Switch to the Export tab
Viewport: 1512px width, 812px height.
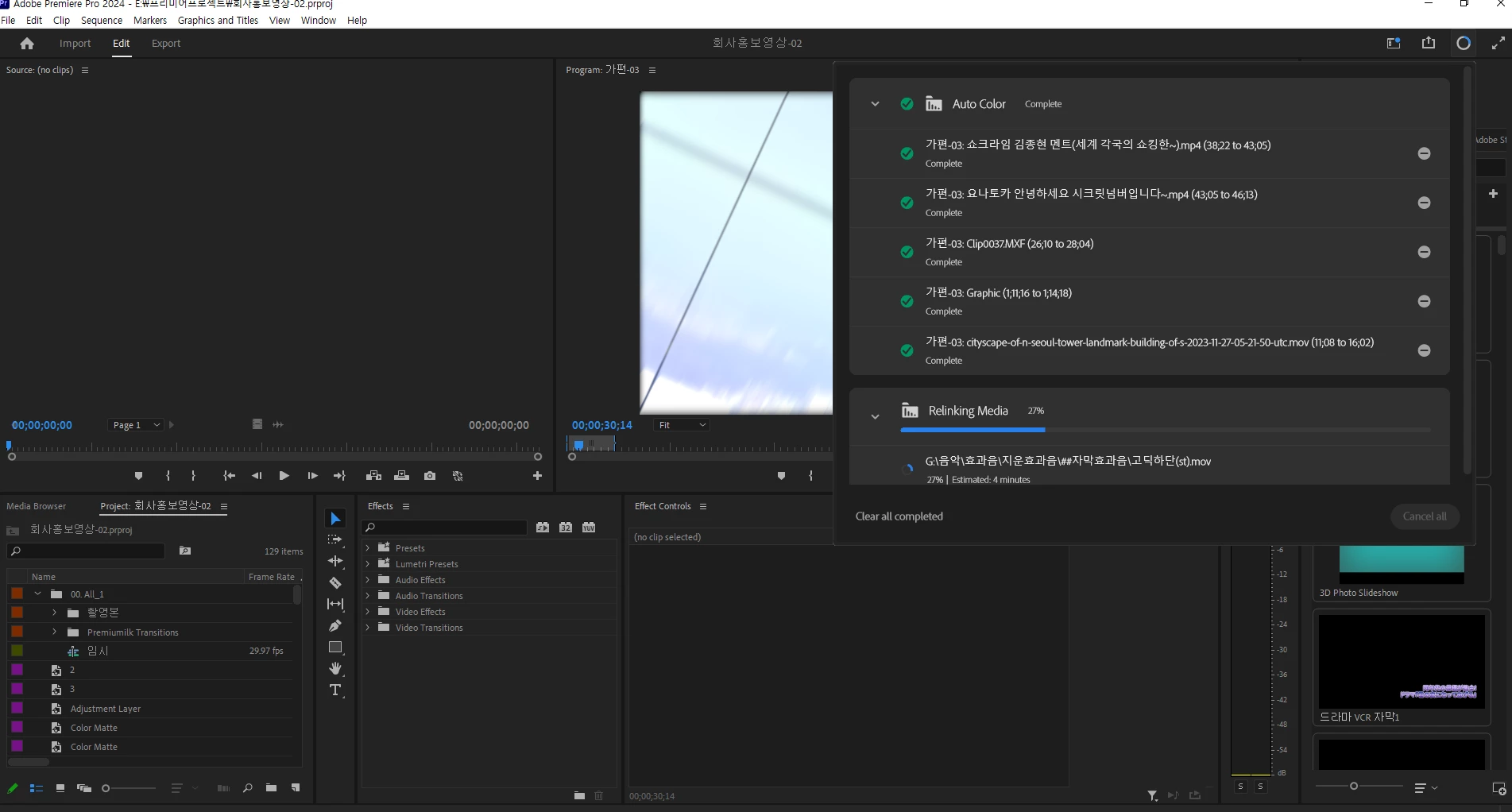(x=166, y=44)
